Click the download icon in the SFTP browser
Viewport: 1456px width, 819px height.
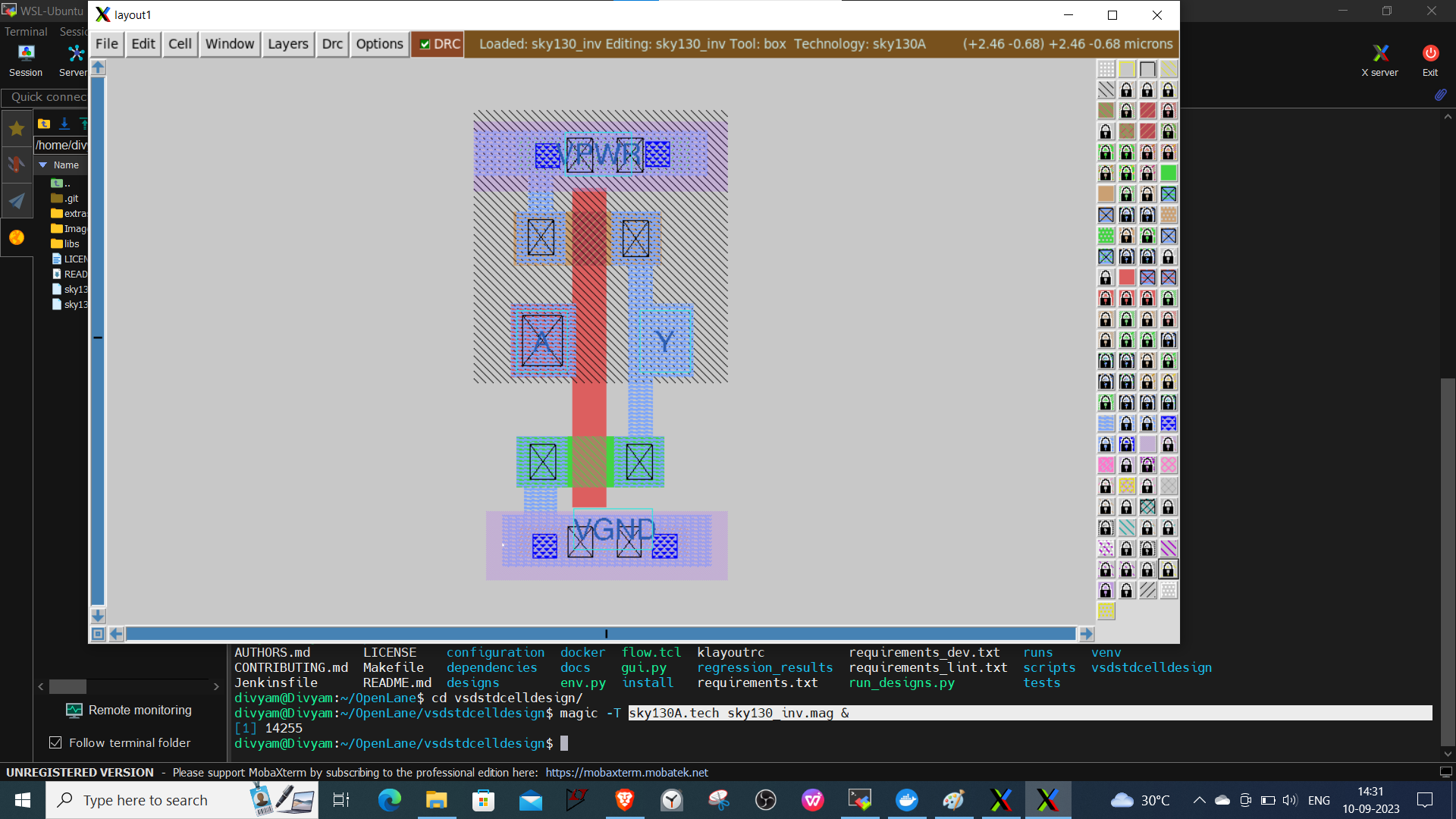tap(64, 123)
